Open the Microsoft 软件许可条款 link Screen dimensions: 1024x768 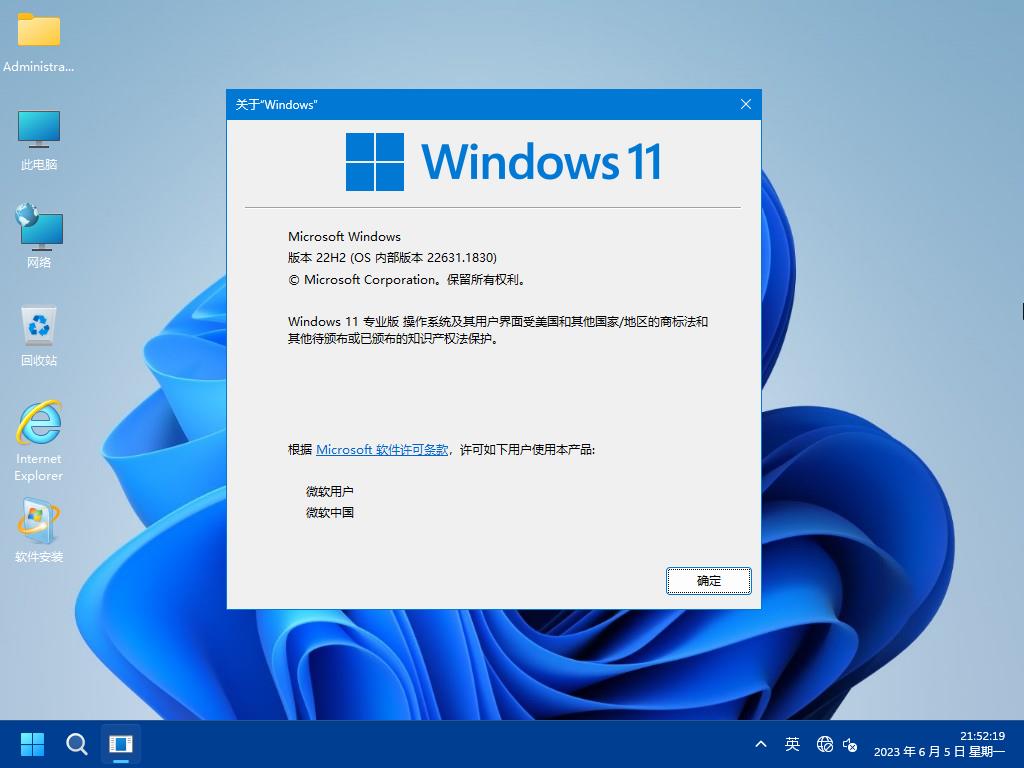tap(382, 450)
